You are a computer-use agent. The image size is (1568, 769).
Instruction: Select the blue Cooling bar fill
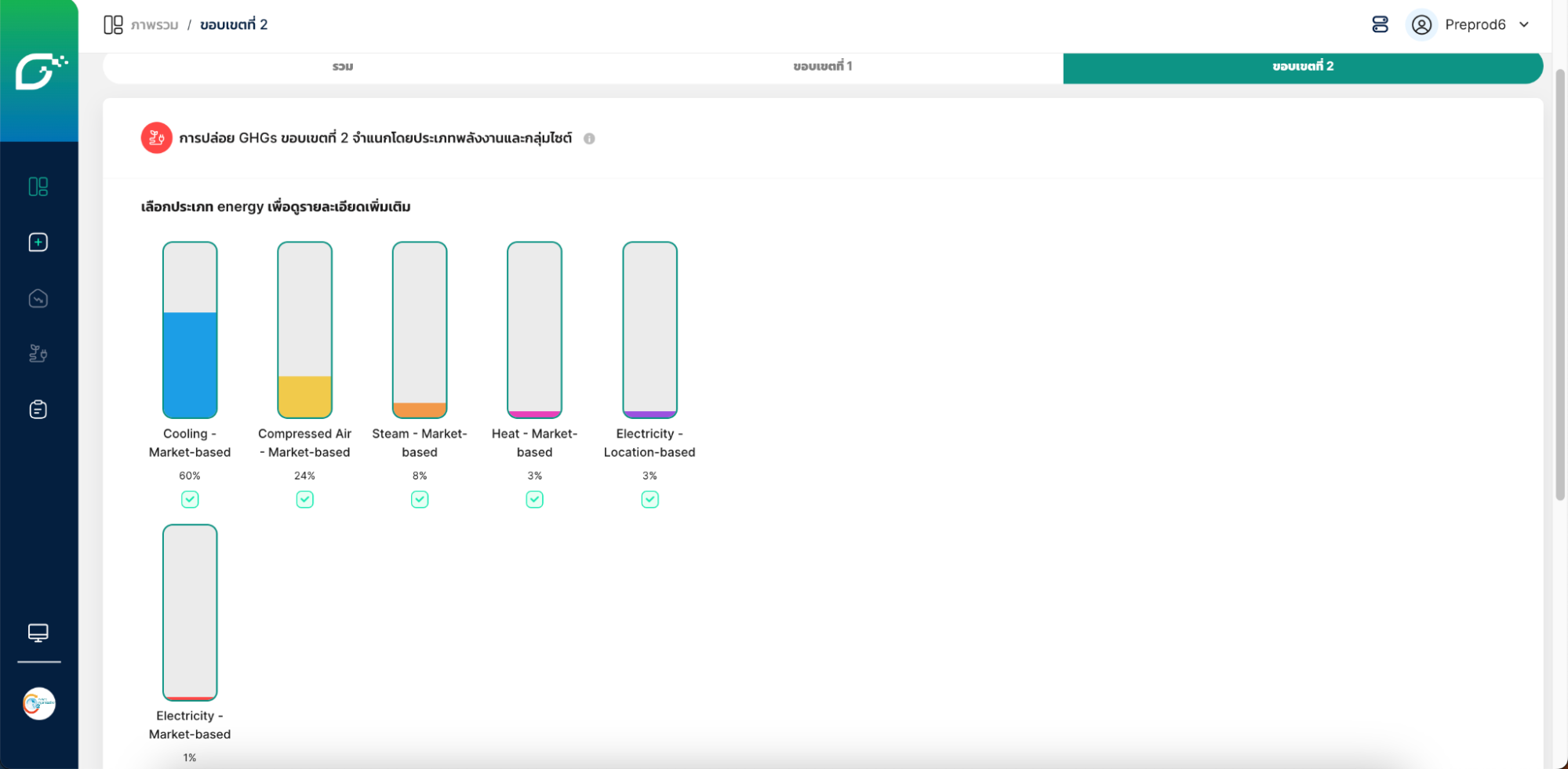(190, 365)
